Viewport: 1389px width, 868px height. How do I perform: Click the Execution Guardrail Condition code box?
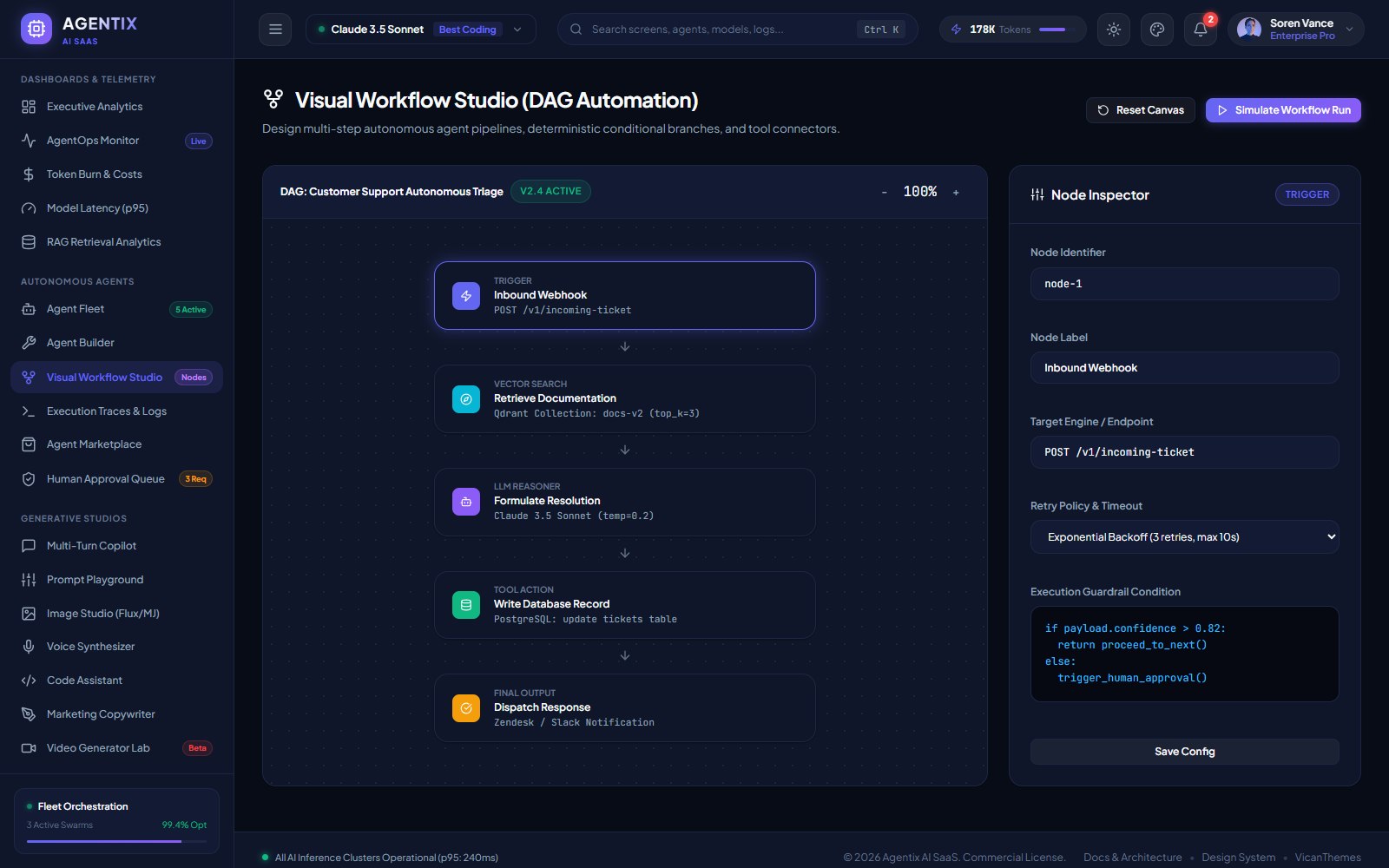point(1184,654)
